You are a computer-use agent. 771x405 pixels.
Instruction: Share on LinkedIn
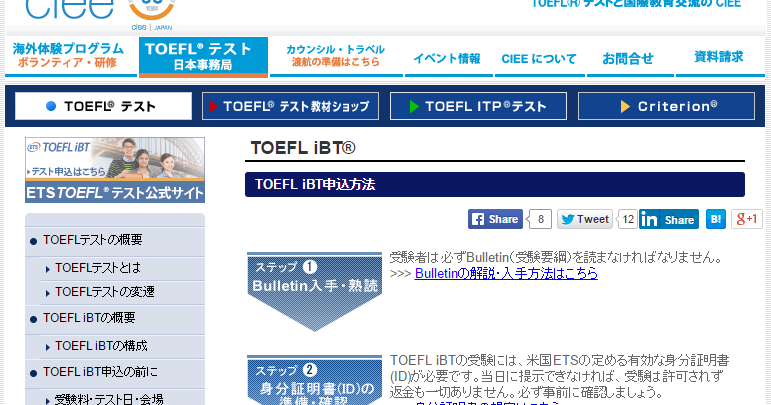(669, 219)
